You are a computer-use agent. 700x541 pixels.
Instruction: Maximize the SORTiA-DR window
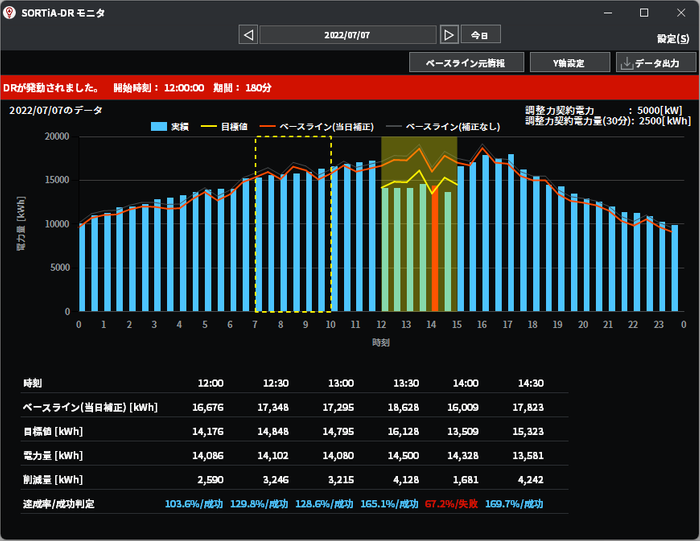point(644,12)
